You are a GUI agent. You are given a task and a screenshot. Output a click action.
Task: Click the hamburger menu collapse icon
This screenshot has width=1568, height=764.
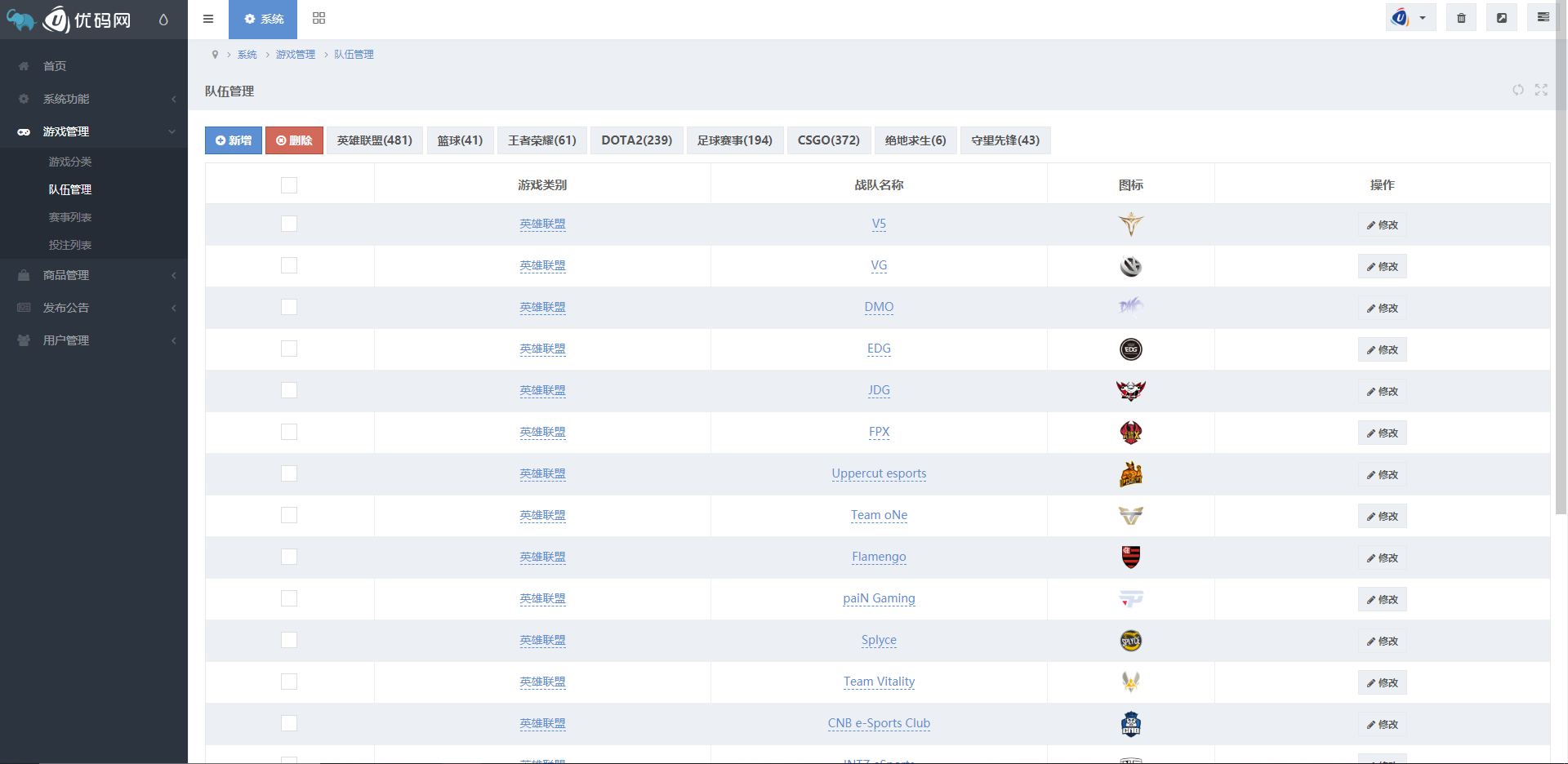208,19
